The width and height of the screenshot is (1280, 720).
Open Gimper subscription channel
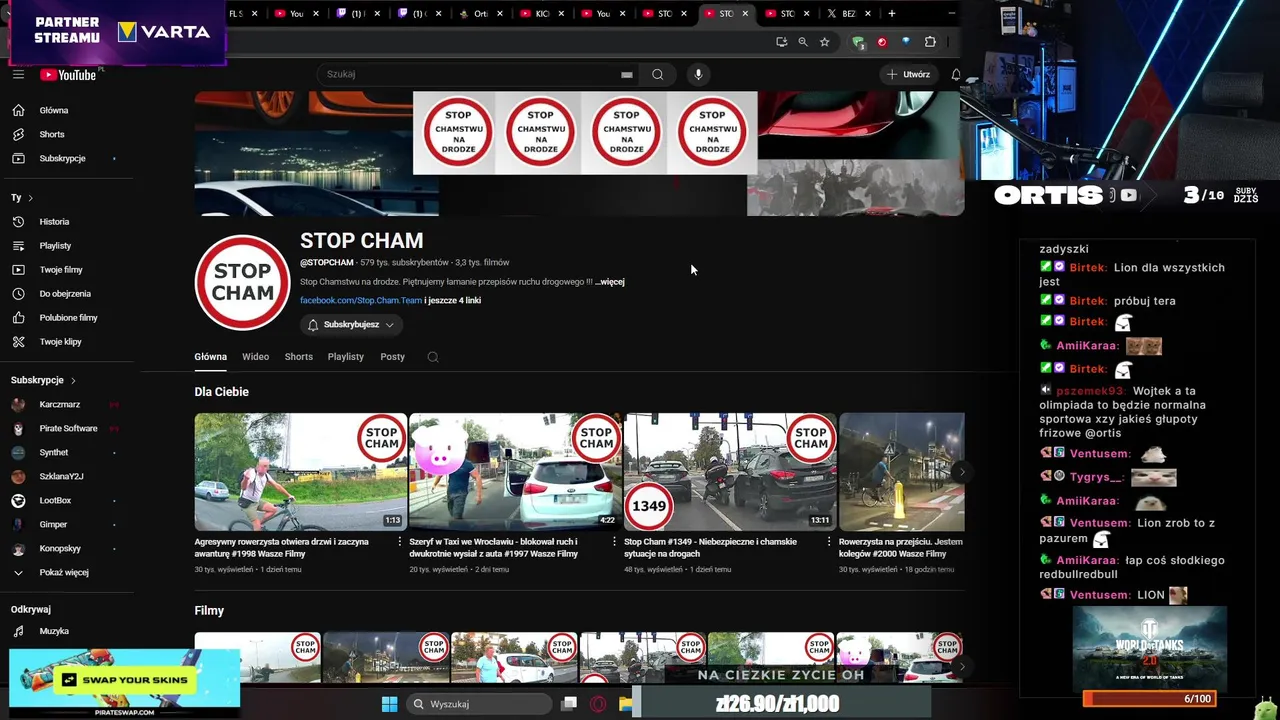53,524
